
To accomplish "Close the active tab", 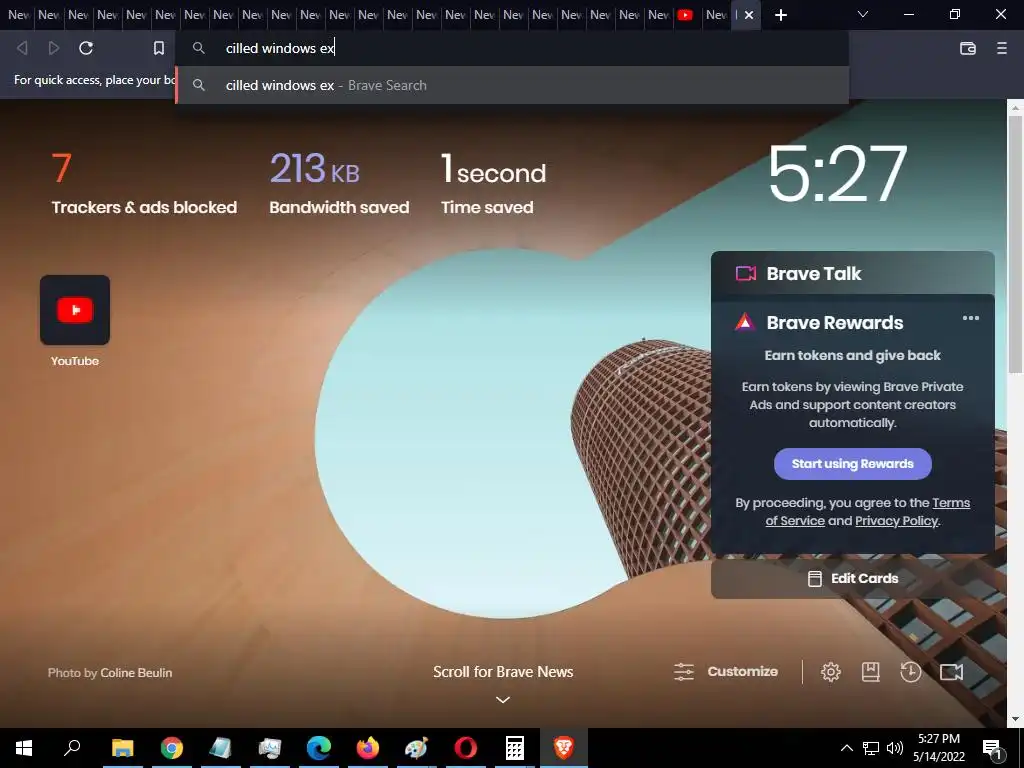I will point(749,14).
